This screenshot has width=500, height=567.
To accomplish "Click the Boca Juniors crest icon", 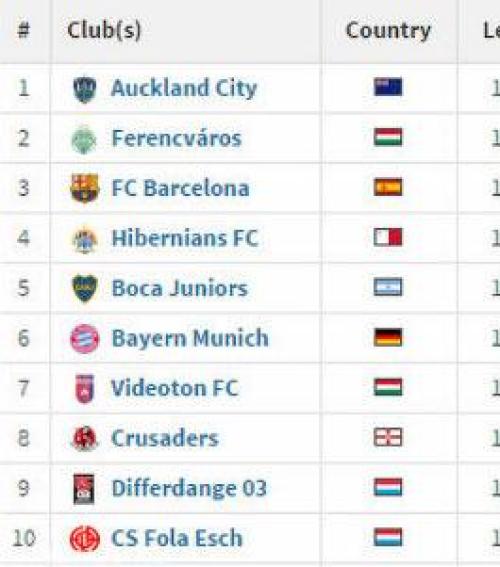I will click(85, 288).
